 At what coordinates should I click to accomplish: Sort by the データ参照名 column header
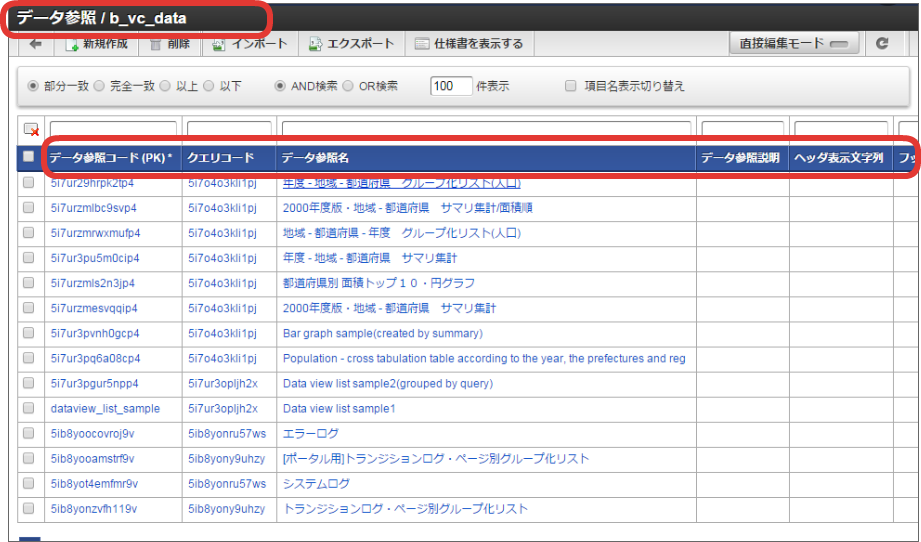coord(315,158)
